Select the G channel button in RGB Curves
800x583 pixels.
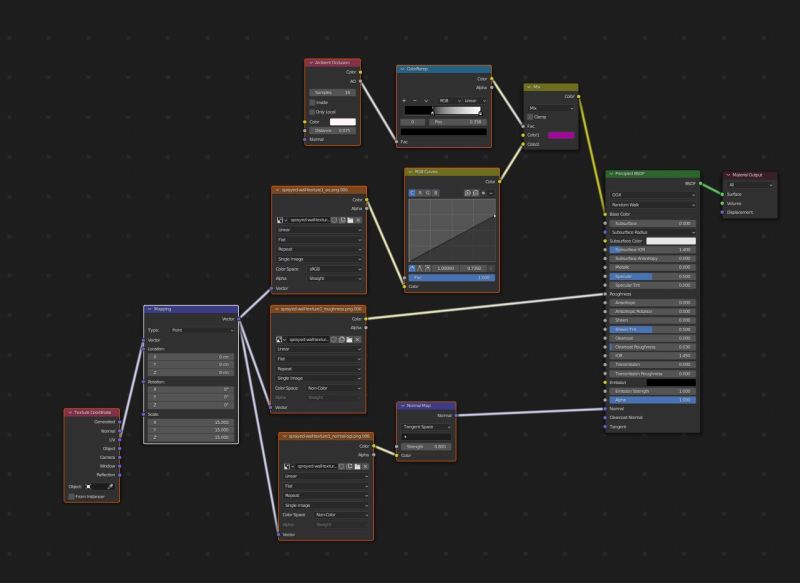[x=428, y=193]
